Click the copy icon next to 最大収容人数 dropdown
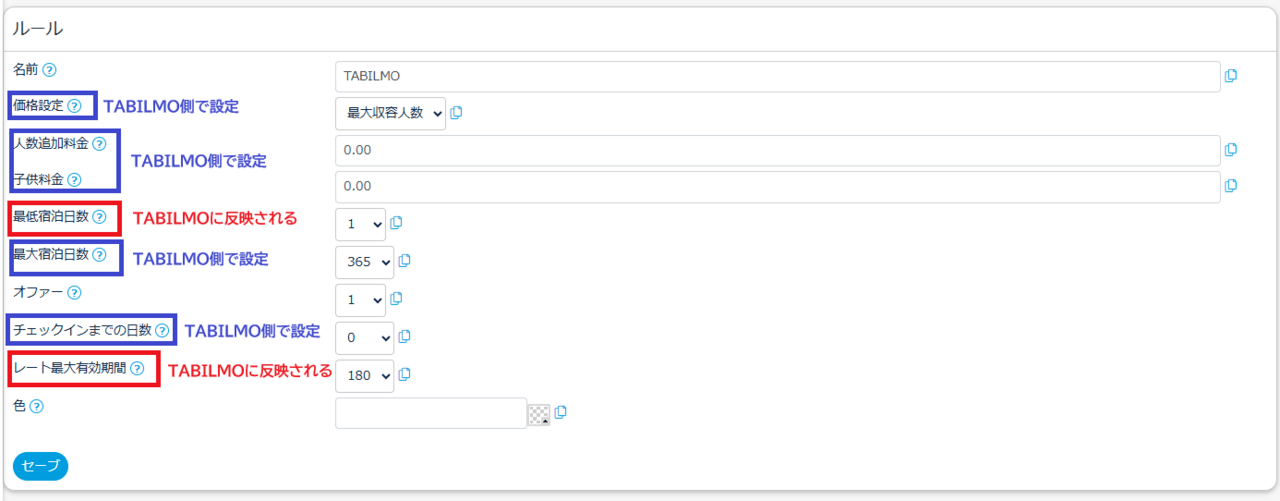 tap(457, 113)
